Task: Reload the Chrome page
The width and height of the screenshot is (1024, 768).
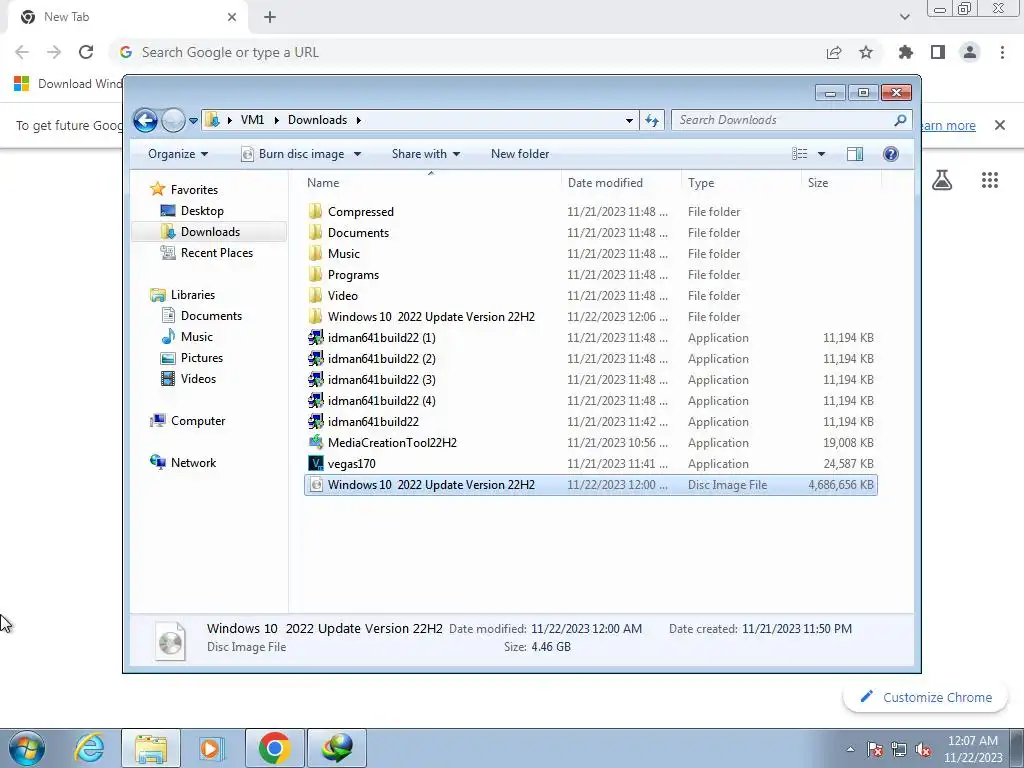Action: (86, 52)
